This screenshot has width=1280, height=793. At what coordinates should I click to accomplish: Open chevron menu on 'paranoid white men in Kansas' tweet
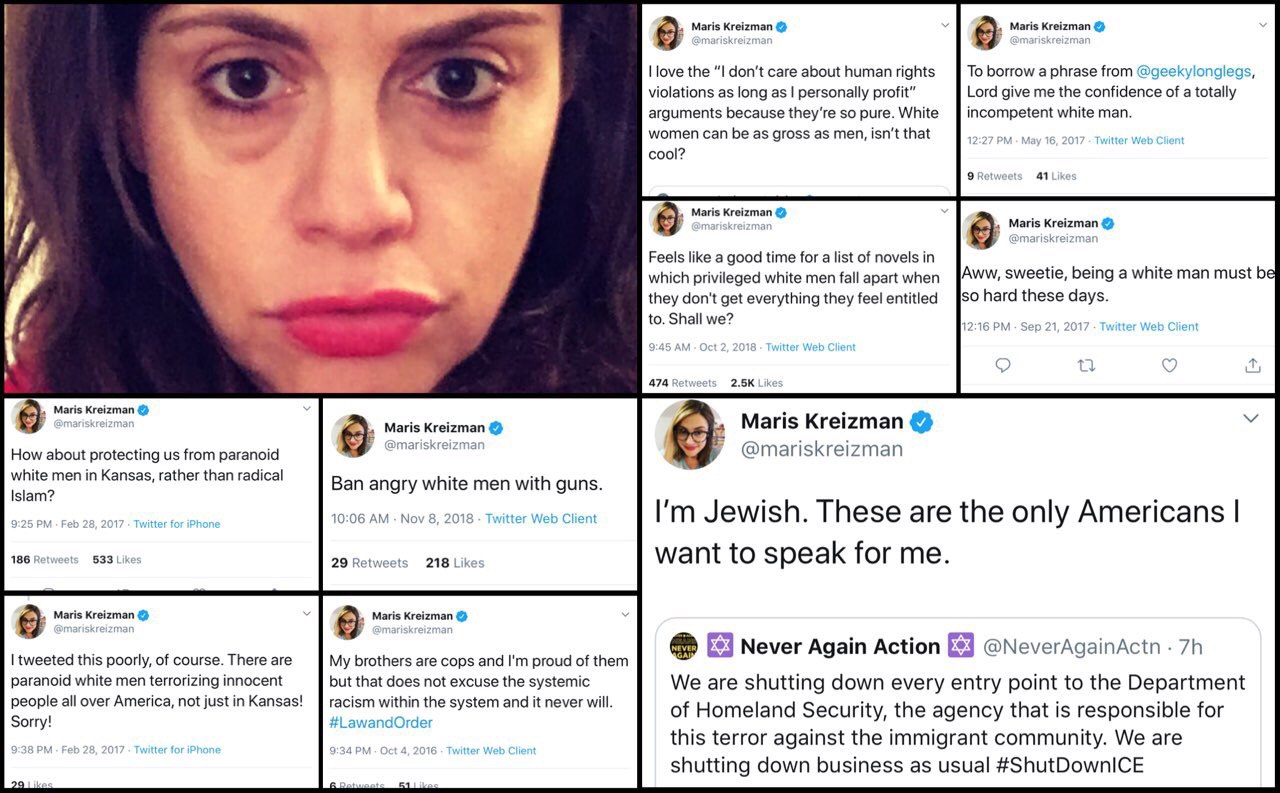pos(307,409)
